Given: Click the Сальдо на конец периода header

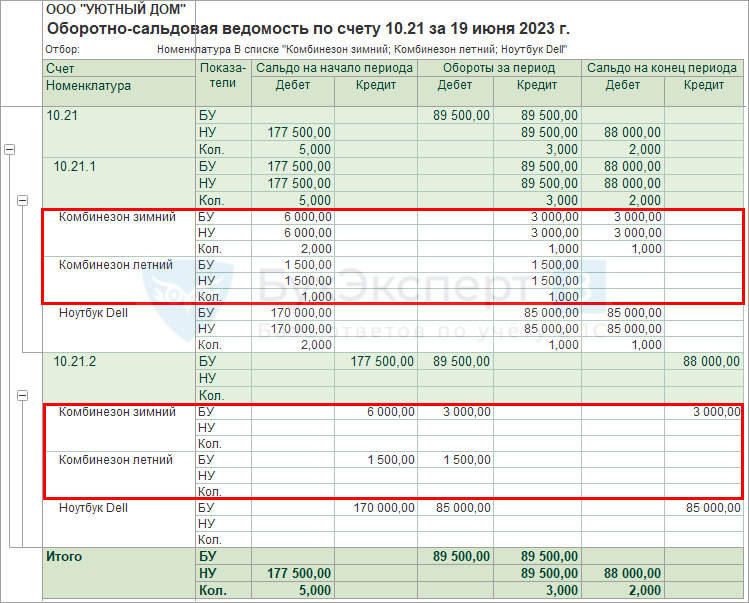Looking at the screenshot, I should [x=662, y=68].
